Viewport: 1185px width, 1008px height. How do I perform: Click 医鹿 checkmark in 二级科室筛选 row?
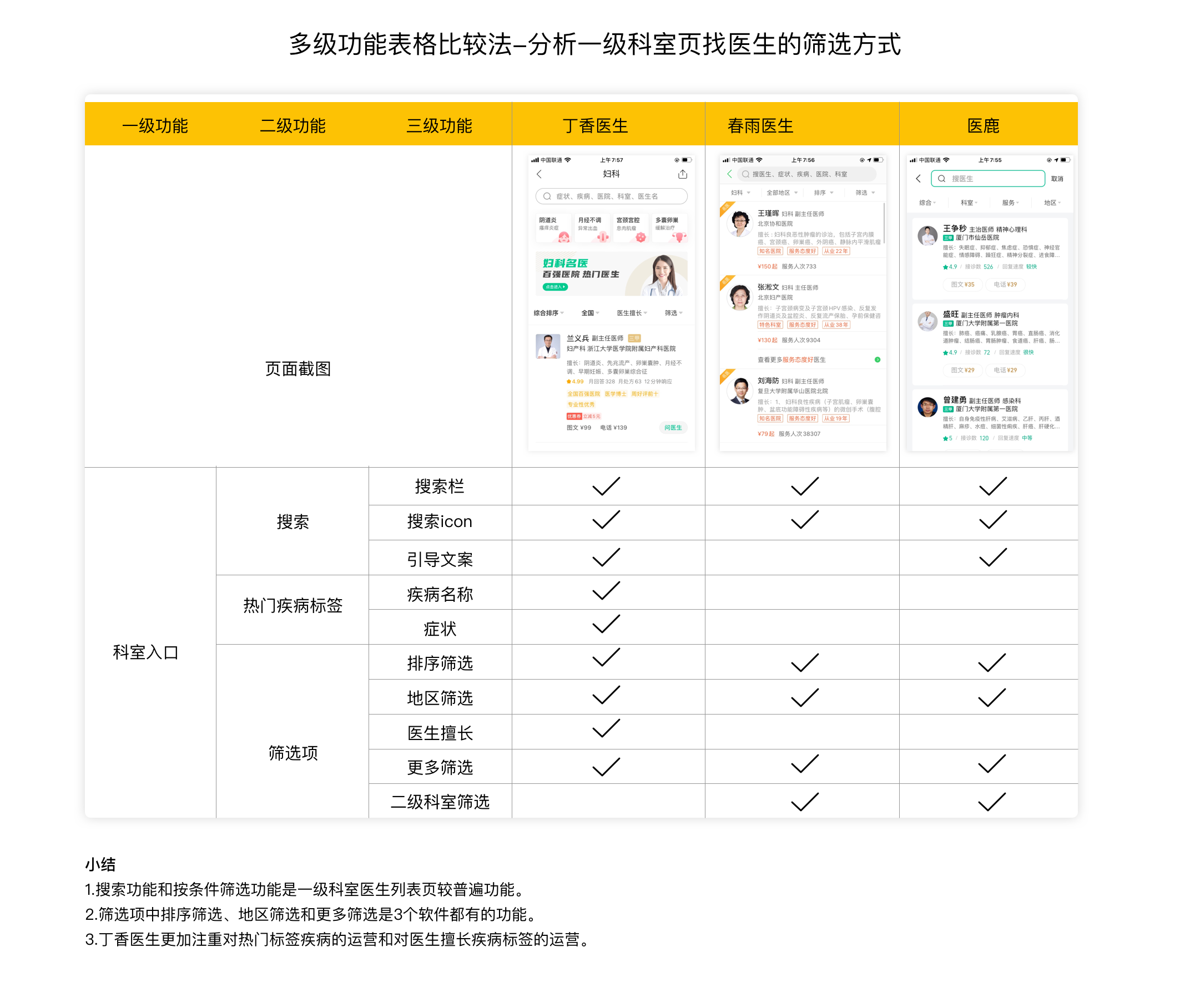[991, 801]
